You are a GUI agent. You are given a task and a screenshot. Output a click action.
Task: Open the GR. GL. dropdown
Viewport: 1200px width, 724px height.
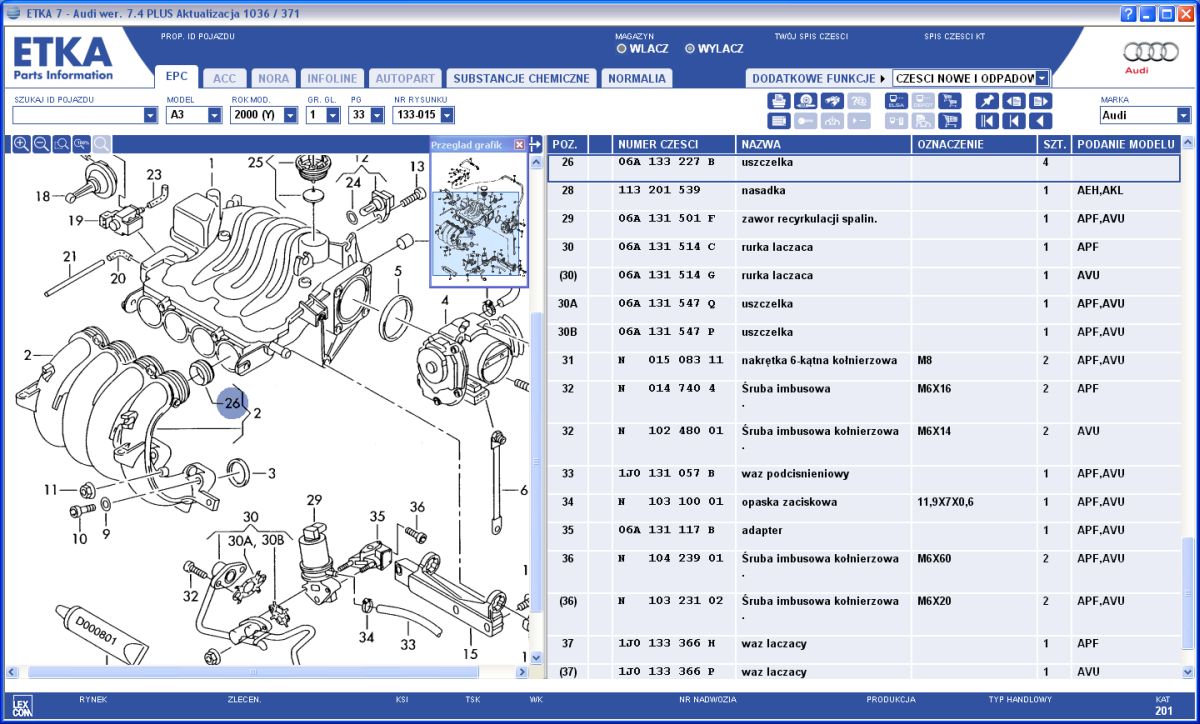[x=334, y=115]
